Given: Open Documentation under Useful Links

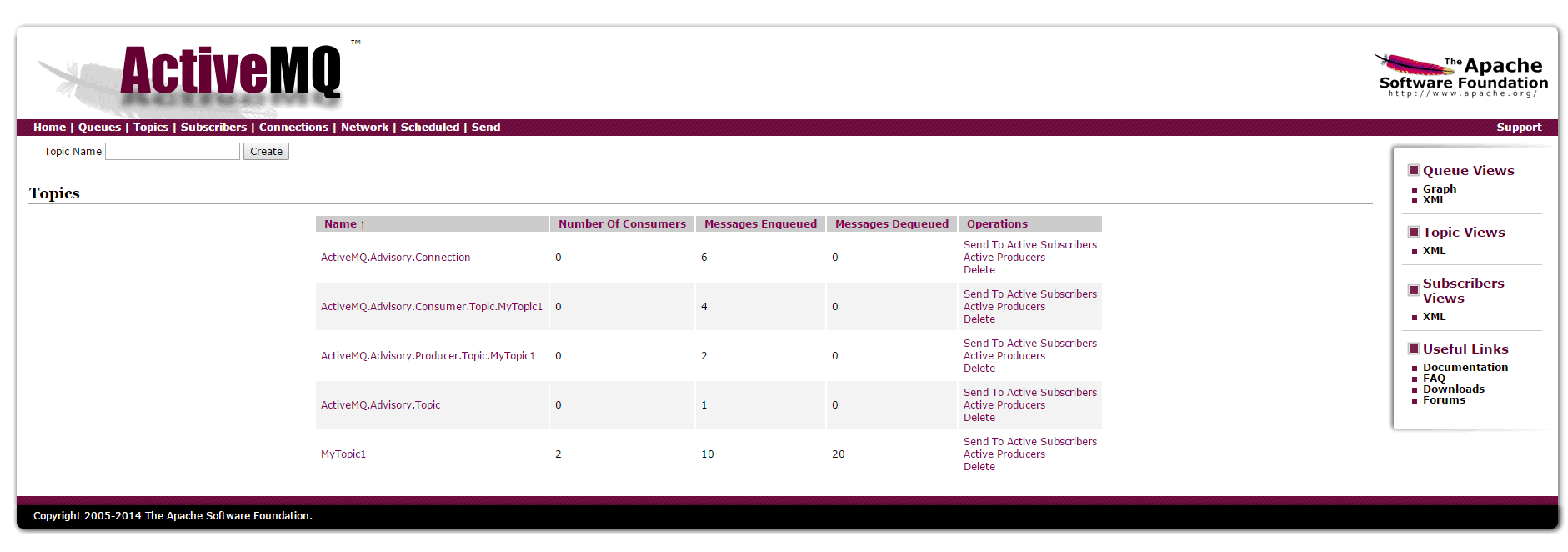Looking at the screenshot, I should [1465, 368].
